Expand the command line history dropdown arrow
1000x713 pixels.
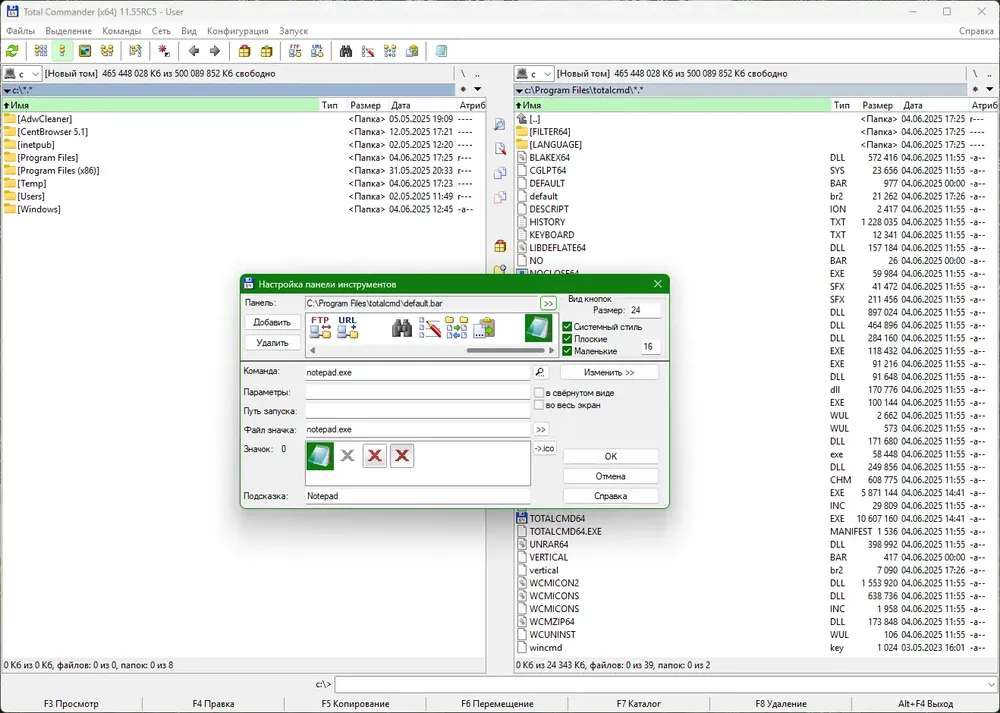point(990,684)
